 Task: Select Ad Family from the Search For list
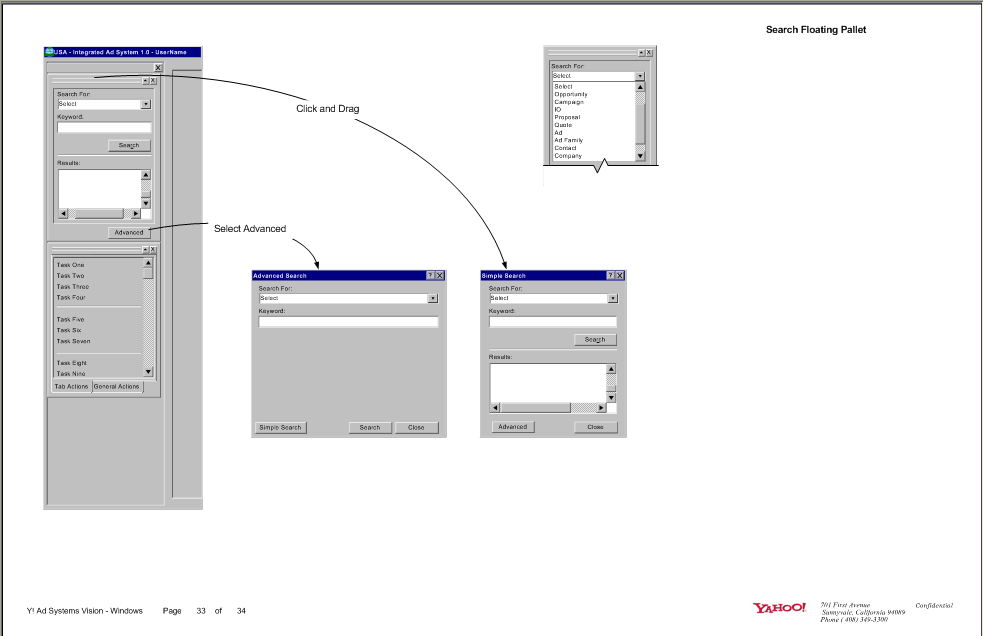coord(568,140)
